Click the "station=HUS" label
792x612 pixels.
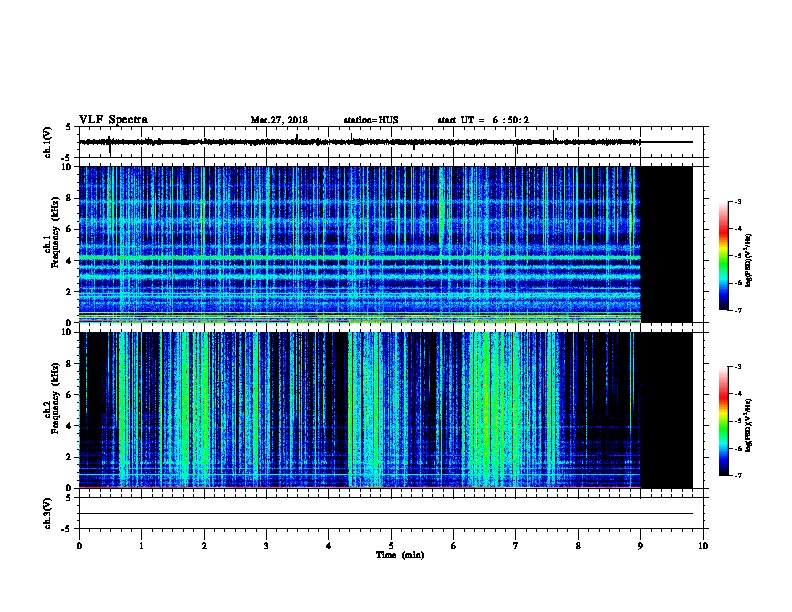click(371, 120)
